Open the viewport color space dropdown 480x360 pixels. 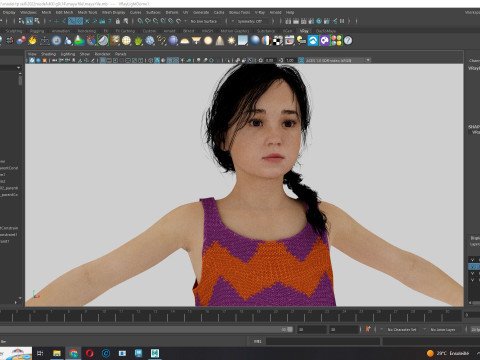338,60
